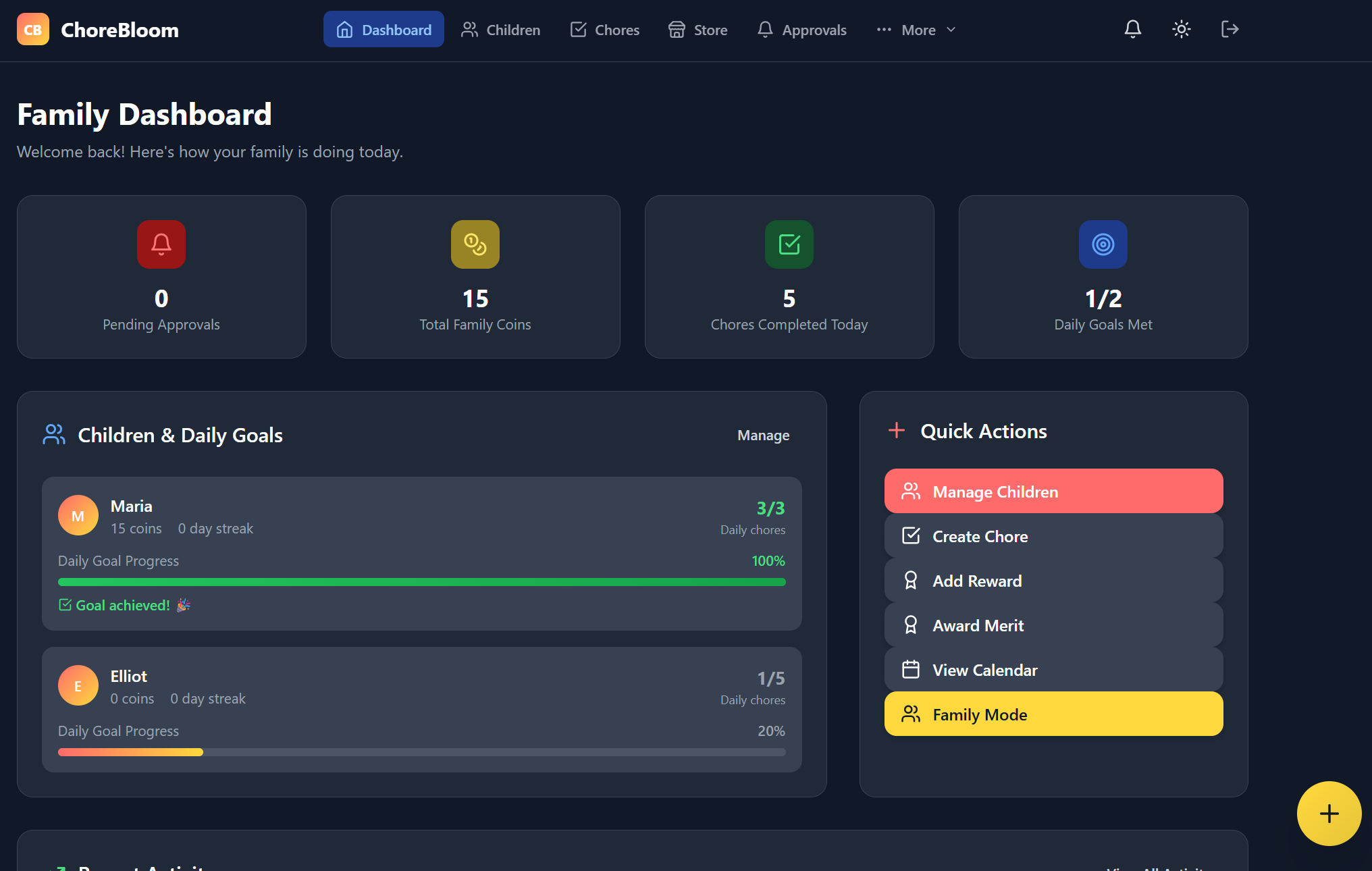Toggle light/dark theme sun icon
Image resolution: width=1372 pixels, height=871 pixels.
[1181, 29]
